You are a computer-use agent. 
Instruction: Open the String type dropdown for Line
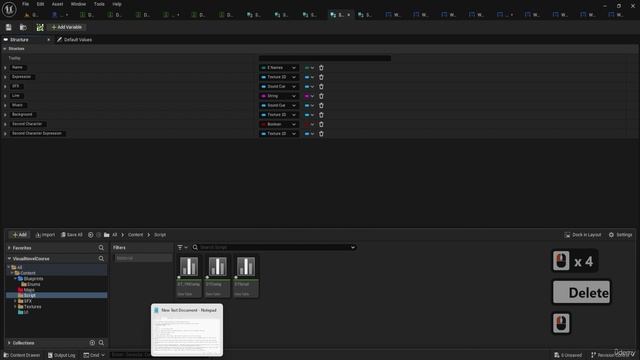279,96
